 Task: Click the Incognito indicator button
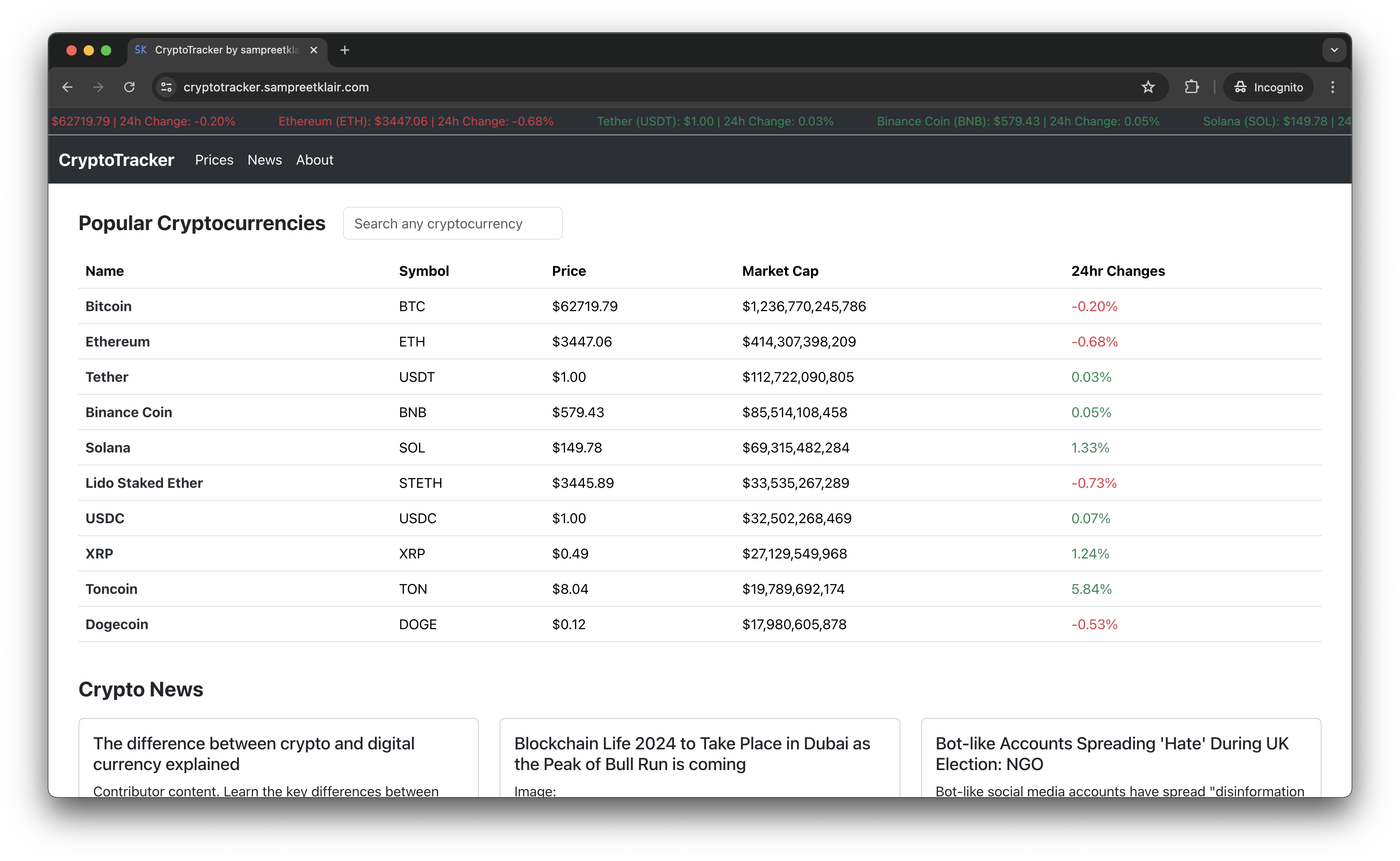pos(1269,87)
